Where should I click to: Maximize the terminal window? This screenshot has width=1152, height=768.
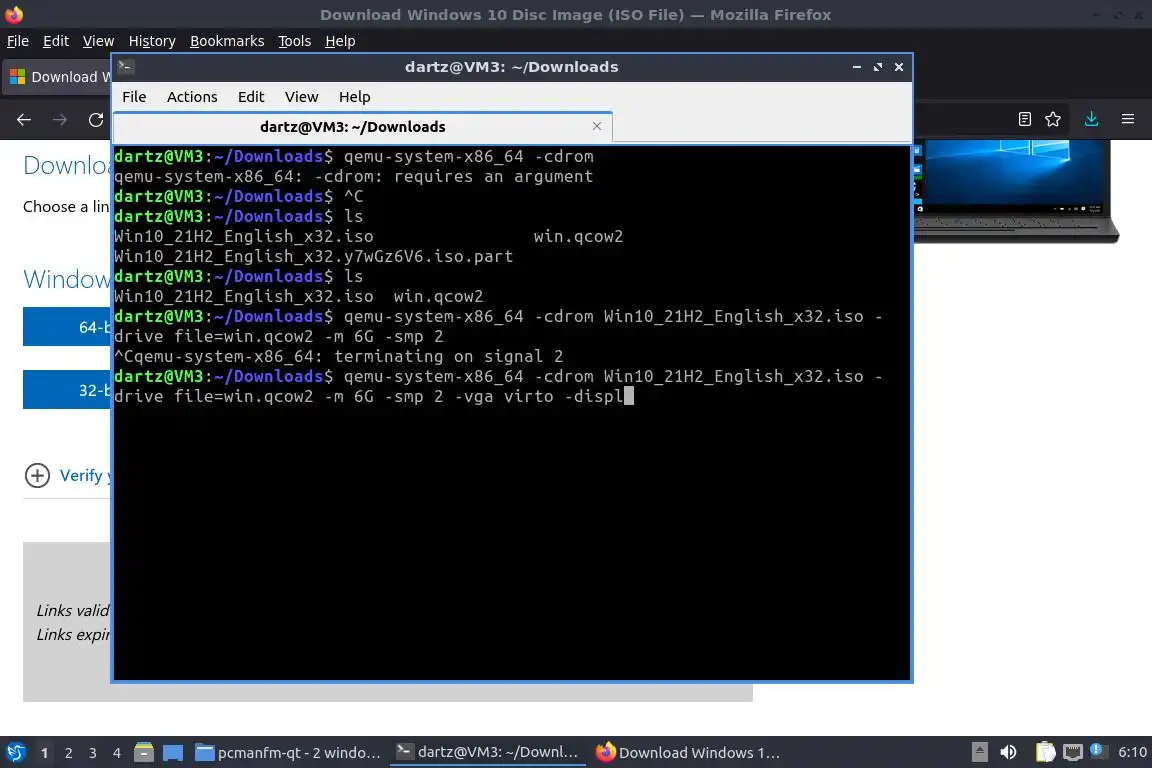point(878,67)
